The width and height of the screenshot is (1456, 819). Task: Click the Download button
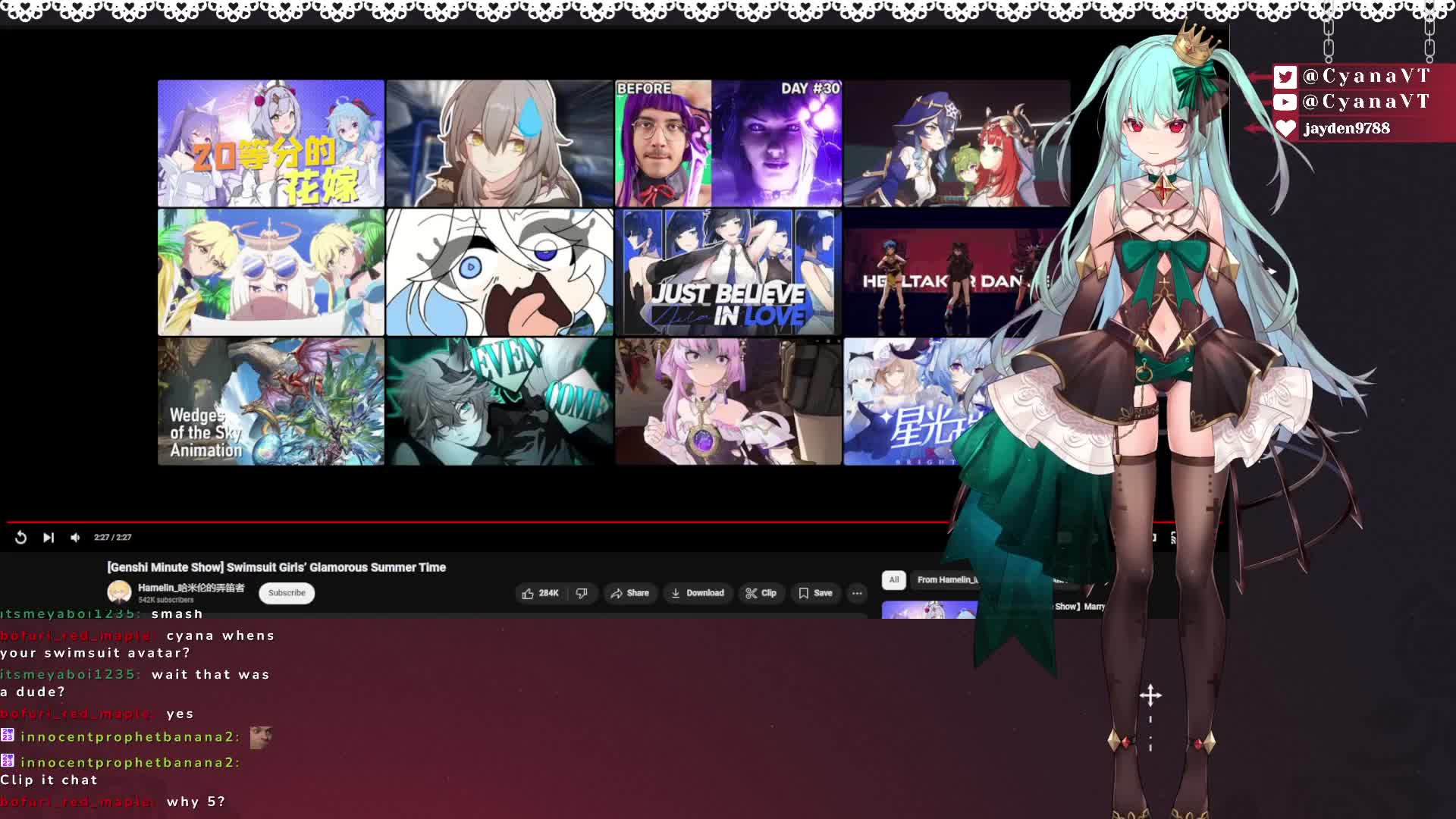click(x=698, y=593)
